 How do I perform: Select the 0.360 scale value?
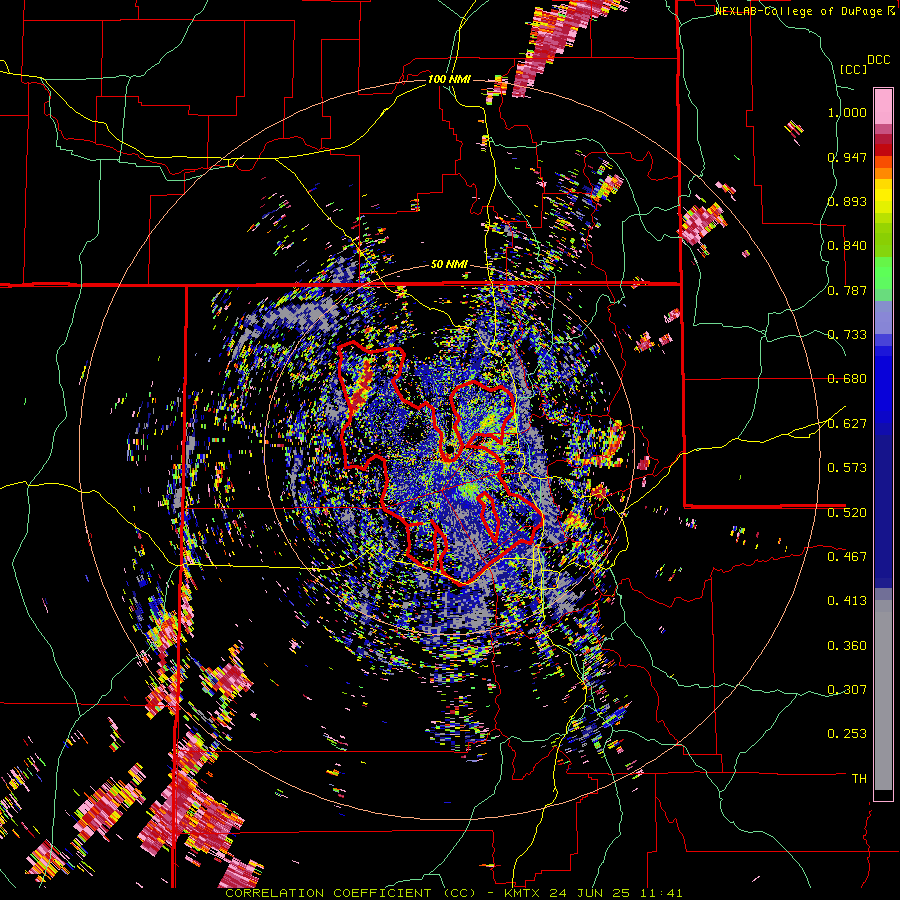pos(847,646)
